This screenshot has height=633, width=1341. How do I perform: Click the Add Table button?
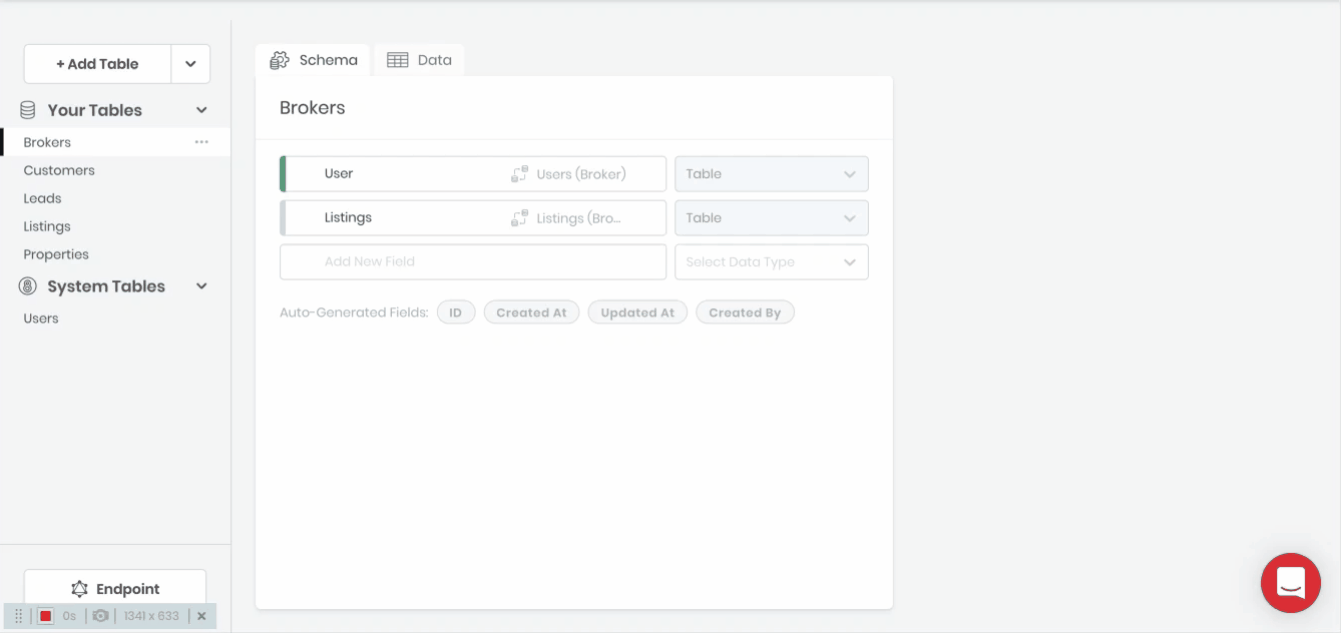pos(97,64)
